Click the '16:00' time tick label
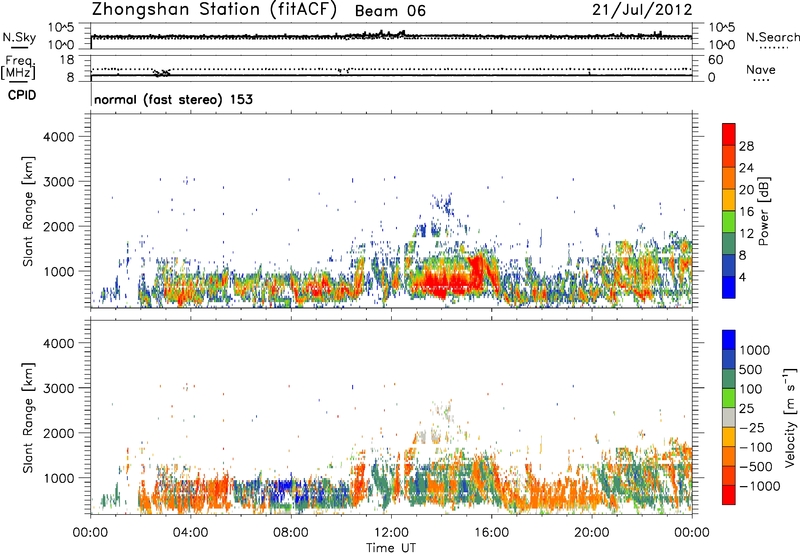The width and height of the screenshot is (800, 554). (491, 533)
